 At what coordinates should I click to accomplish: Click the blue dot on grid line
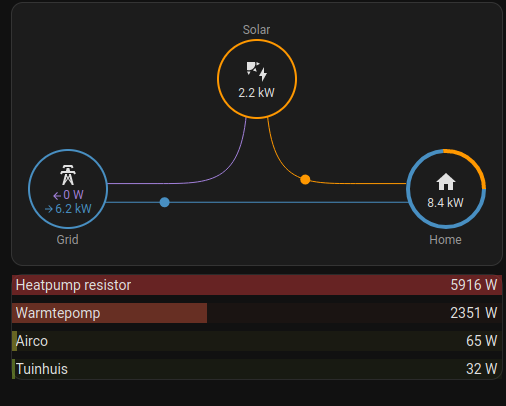(164, 202)
